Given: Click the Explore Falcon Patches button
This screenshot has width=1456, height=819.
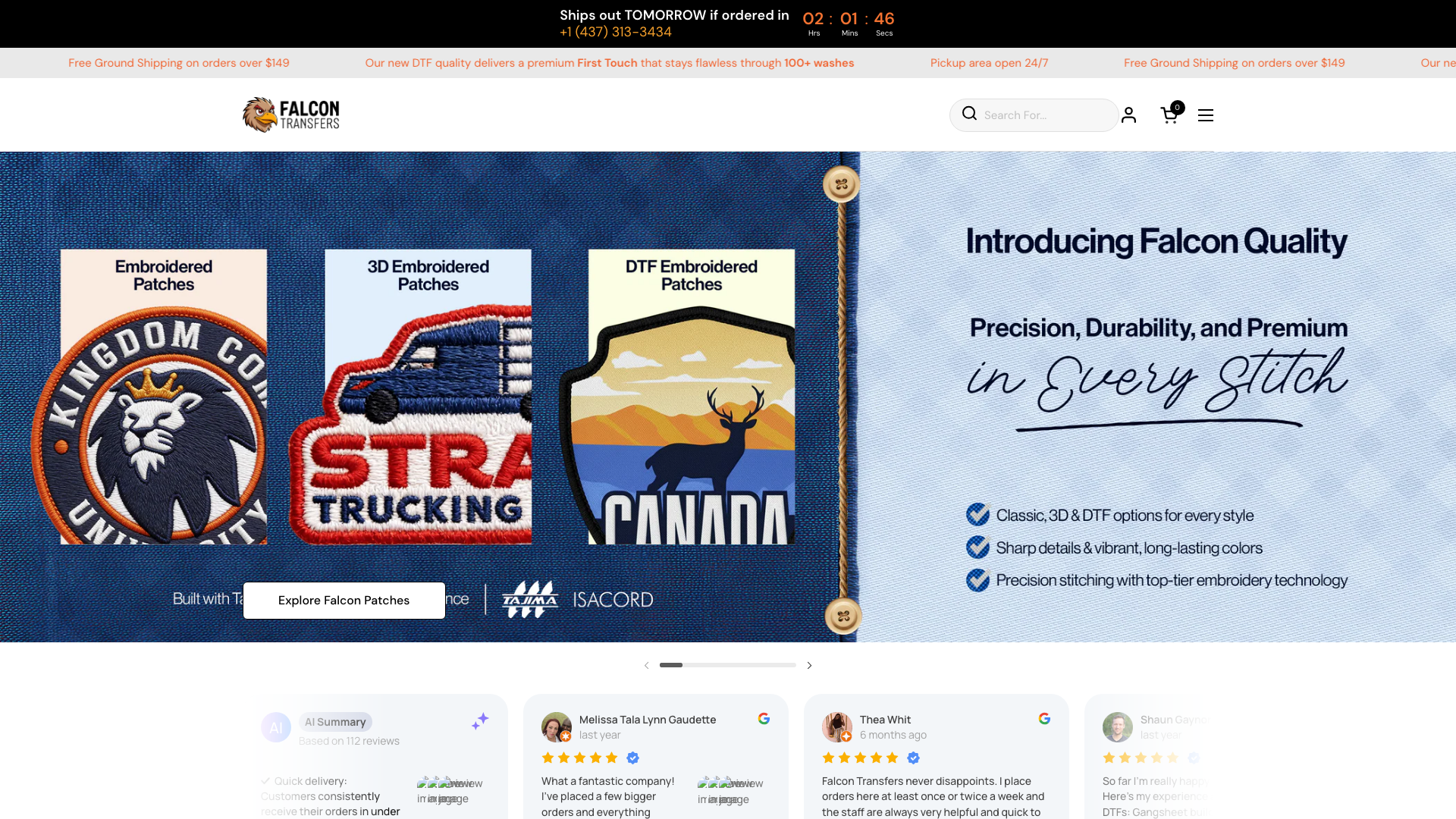Looking at the screenshot, I should pyautogui.click(x=344, y=600).
